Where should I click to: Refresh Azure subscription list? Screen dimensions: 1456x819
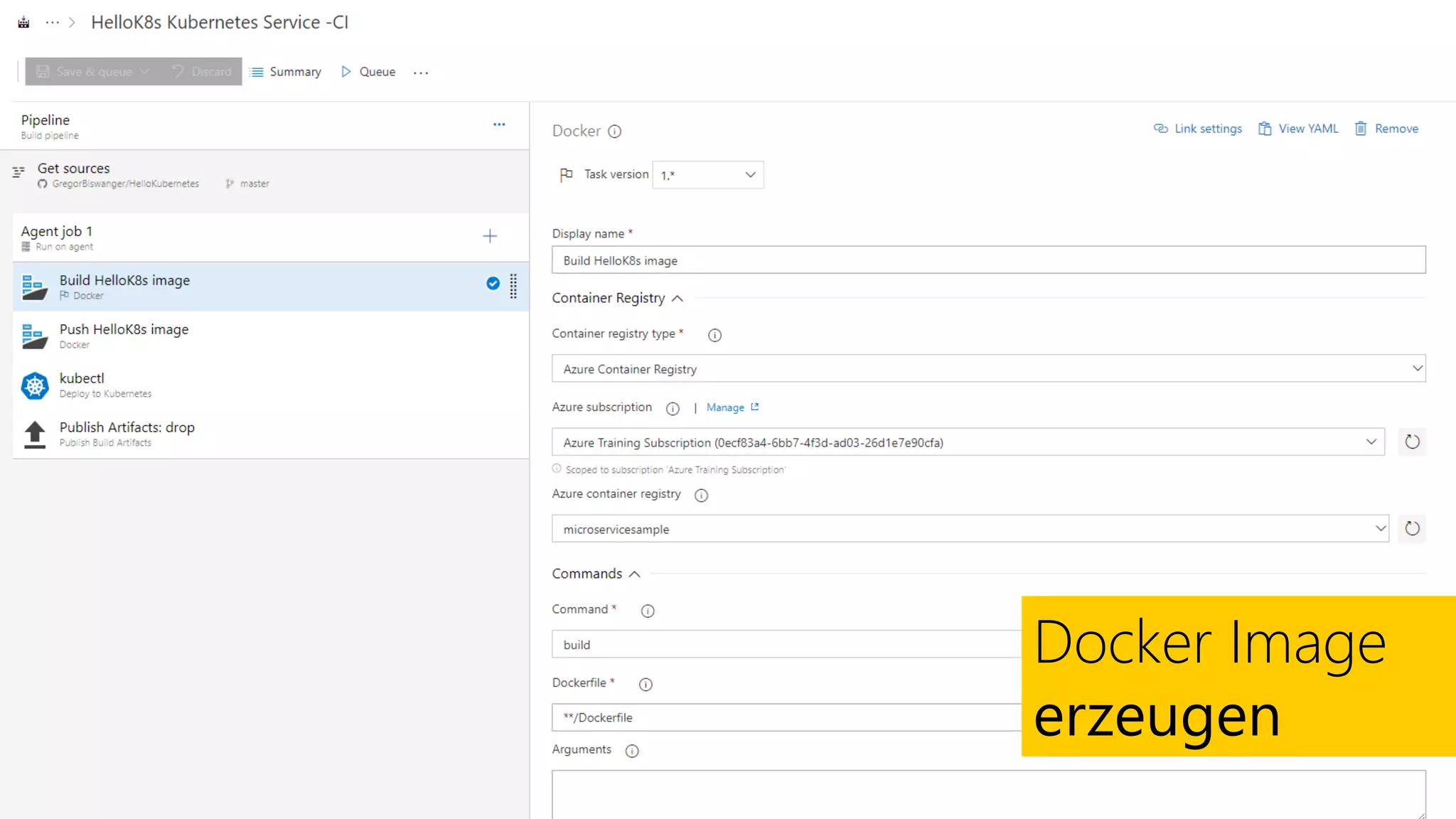[x=1412, y=441]
